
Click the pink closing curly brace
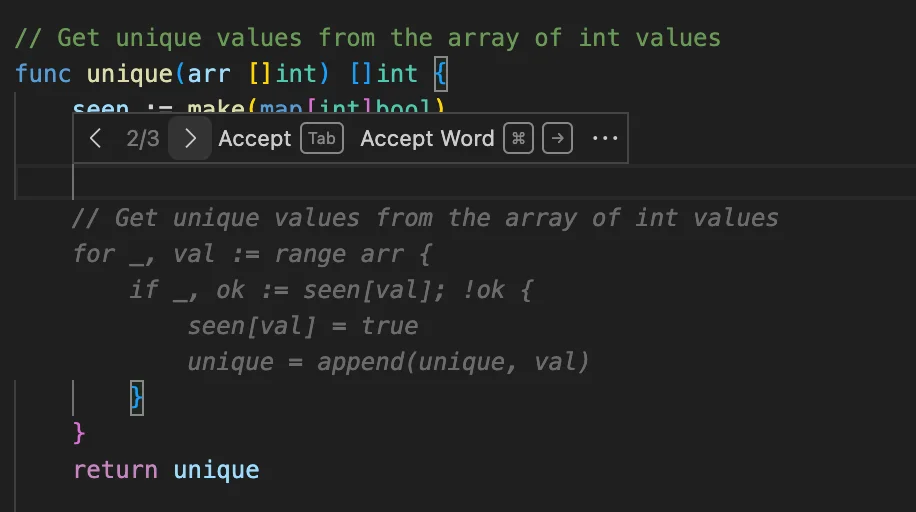80,433
